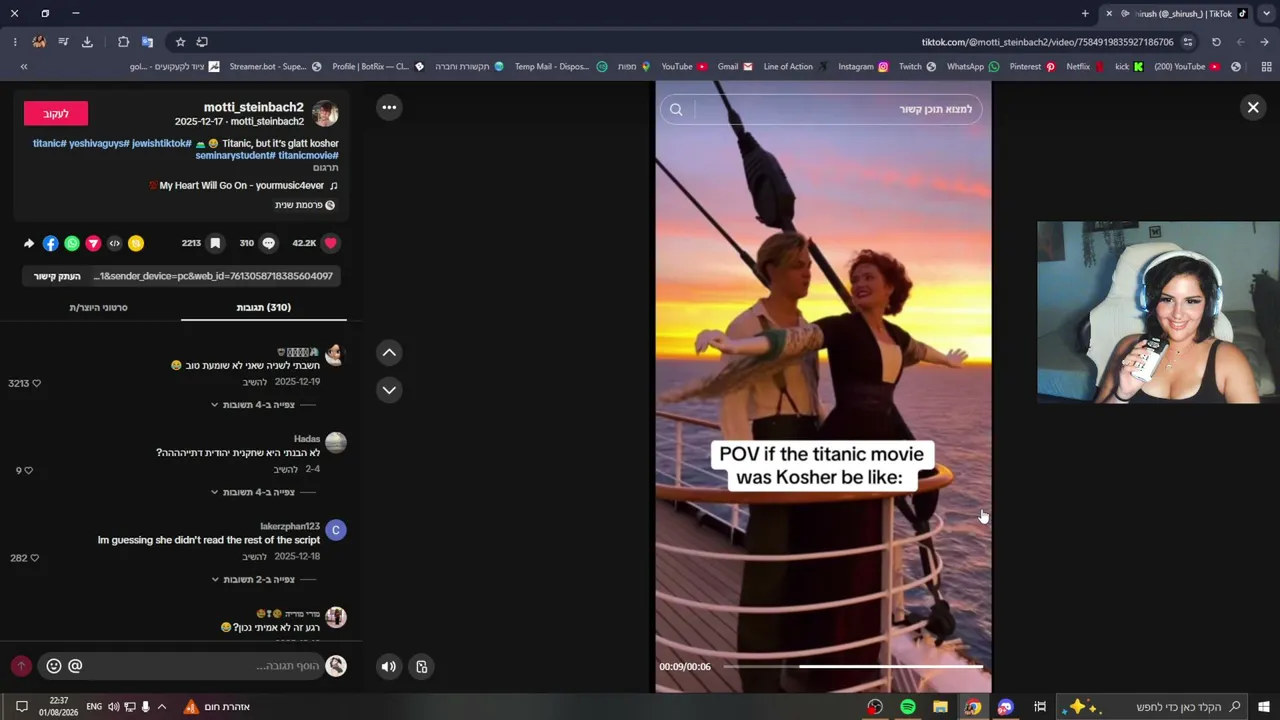The image size is (1280, 720).
Task: Open the #jewishtiktok hashtag
Action: tap(162, 143)
